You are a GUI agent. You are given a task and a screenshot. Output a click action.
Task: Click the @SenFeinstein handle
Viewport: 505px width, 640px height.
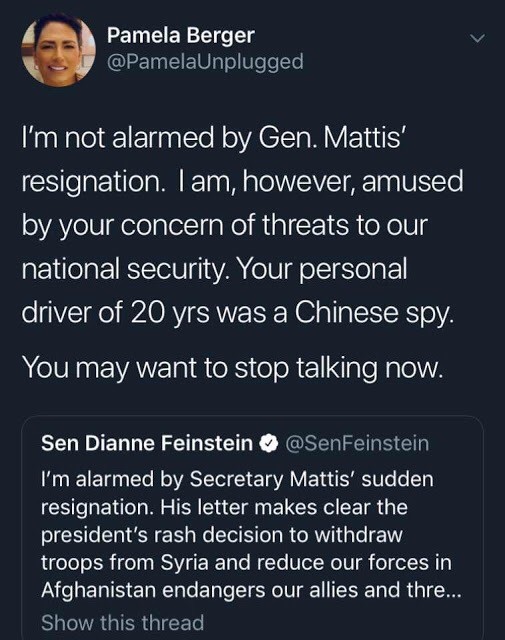[357, 443]
